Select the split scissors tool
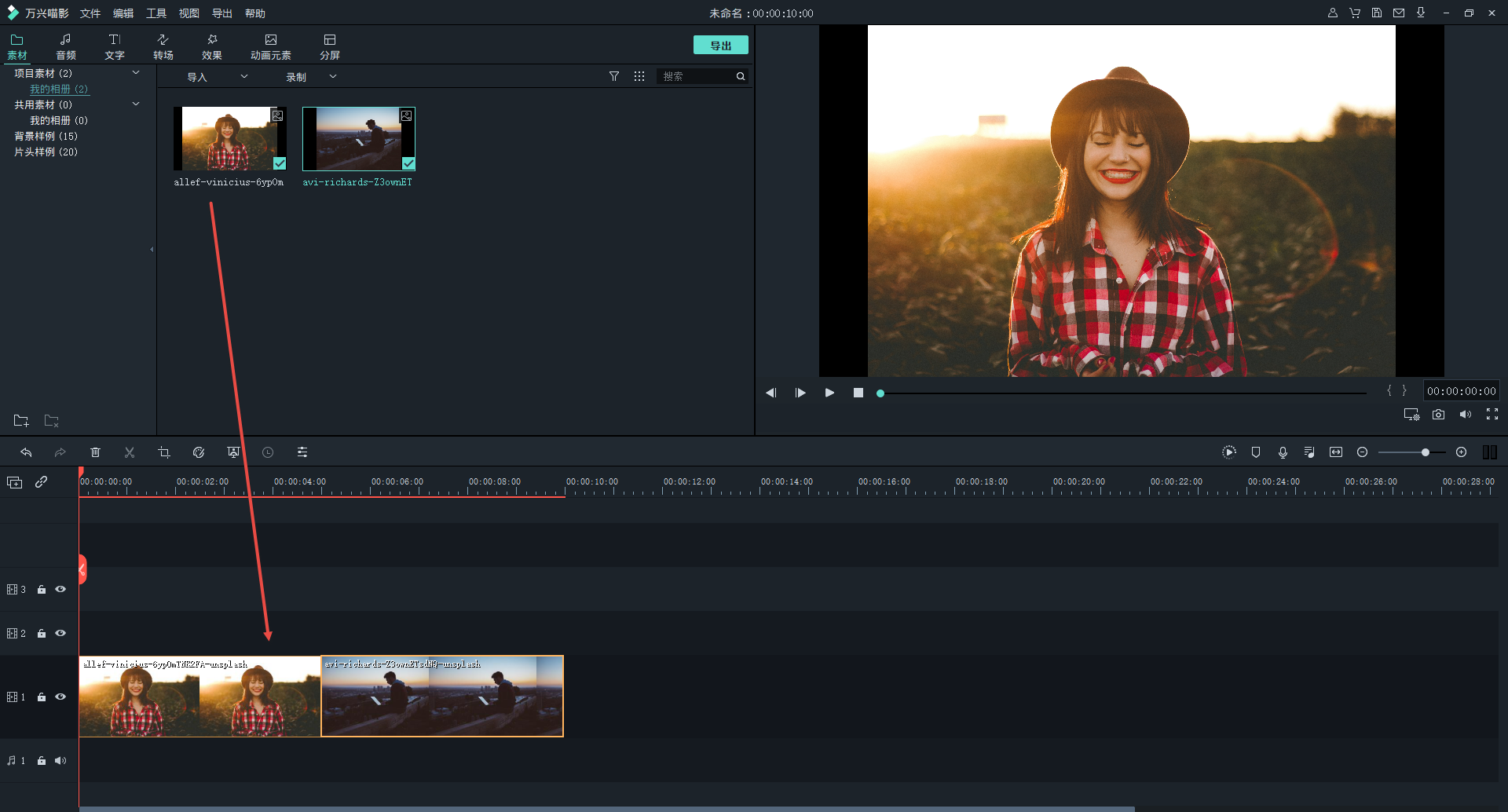This screenshot has width=1508, height=812. coord(130,452)
